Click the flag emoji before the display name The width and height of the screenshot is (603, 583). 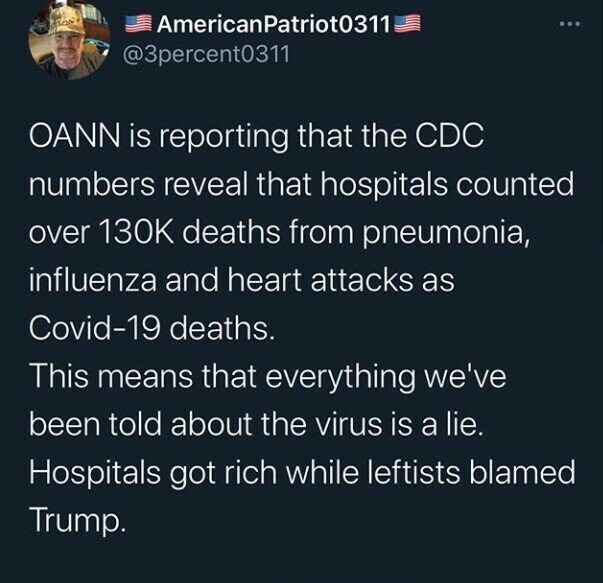[139, 27]
